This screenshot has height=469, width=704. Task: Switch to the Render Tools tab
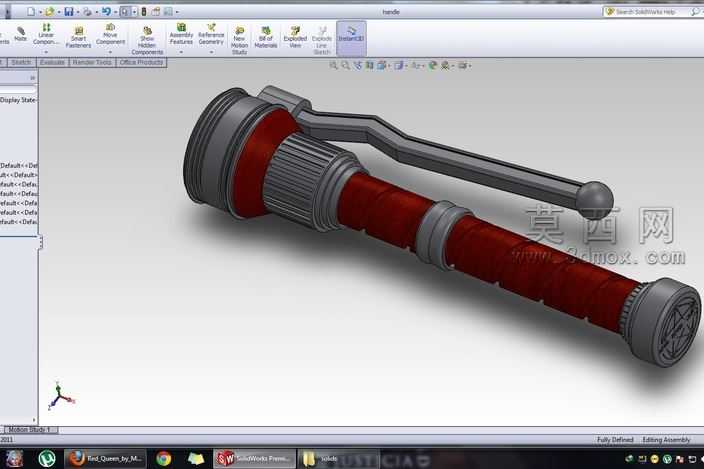click(x=92, y=62)
